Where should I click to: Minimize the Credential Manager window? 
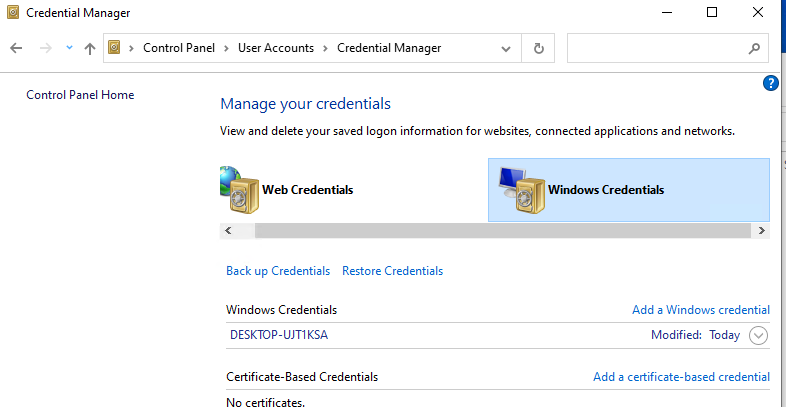[x=666, y=13]
